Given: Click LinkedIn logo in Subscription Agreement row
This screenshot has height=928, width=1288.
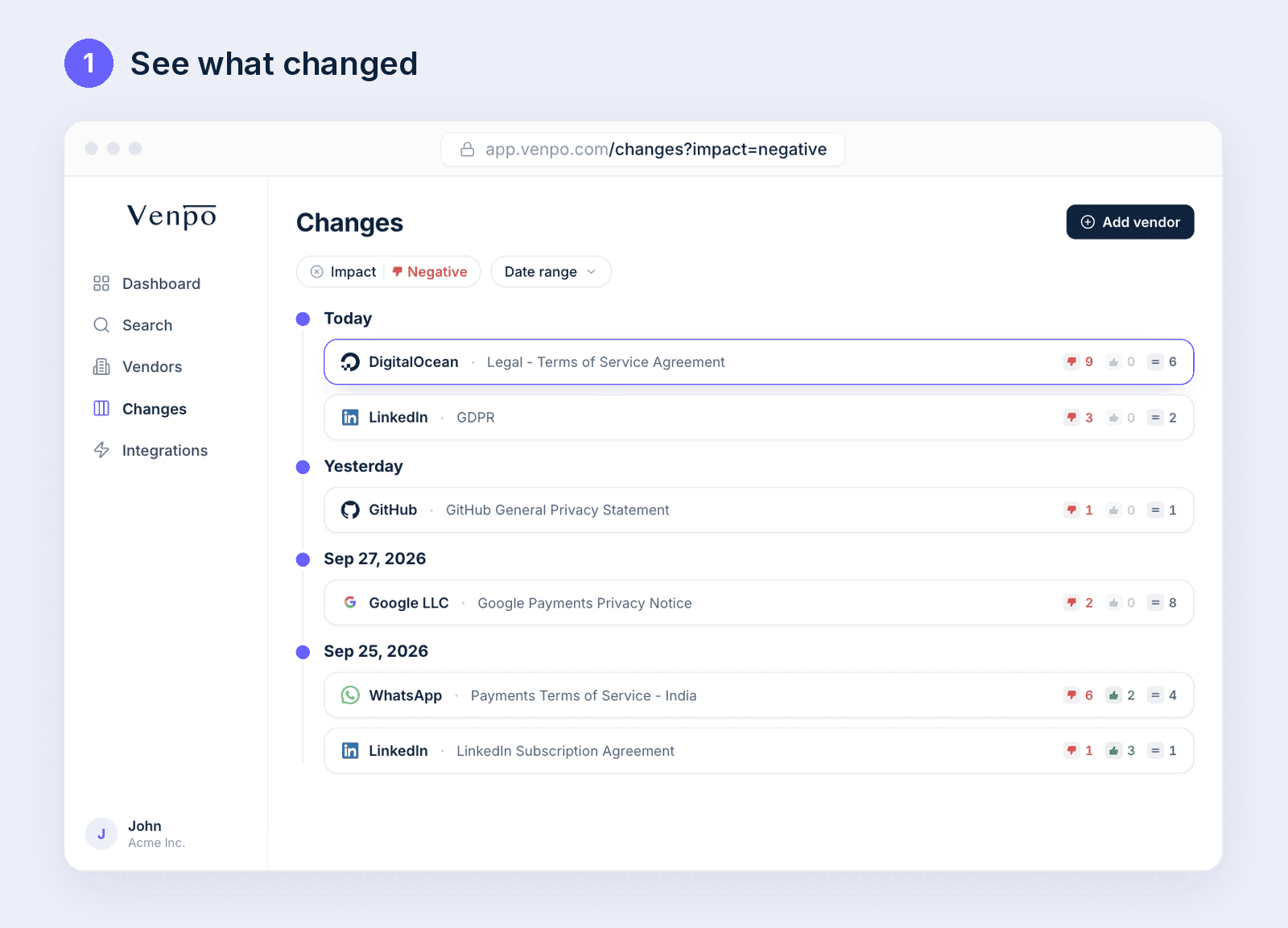Looking at the screenshot, I should (x=350, y=751).
